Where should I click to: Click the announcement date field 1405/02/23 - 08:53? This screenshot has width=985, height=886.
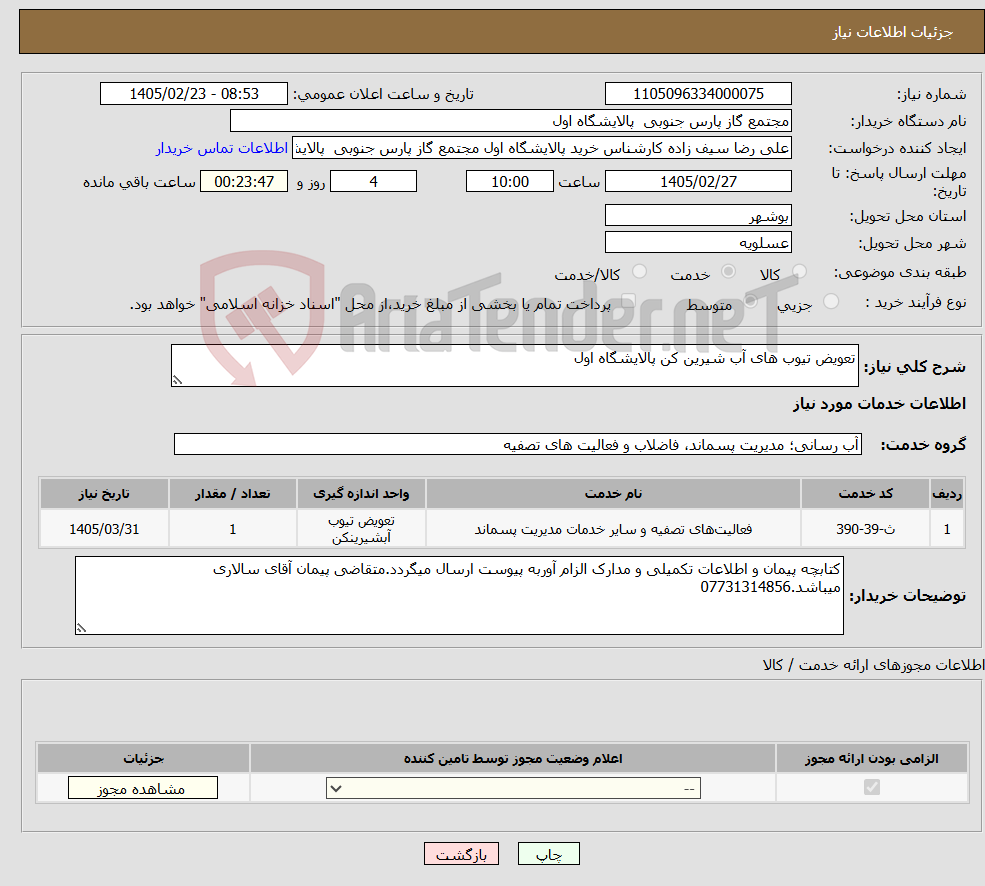193,94
